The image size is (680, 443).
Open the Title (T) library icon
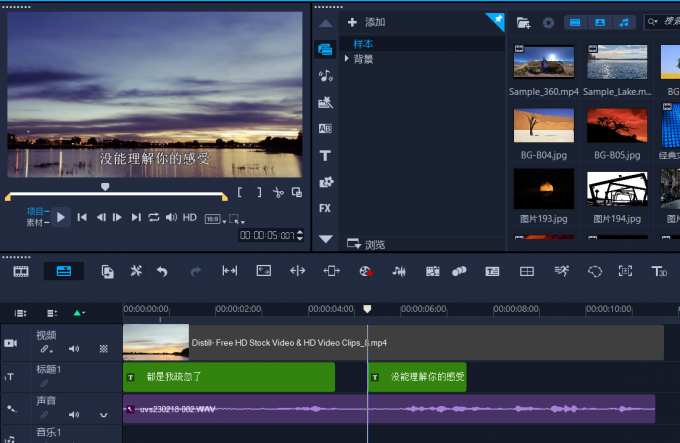[x=325, y=155]
